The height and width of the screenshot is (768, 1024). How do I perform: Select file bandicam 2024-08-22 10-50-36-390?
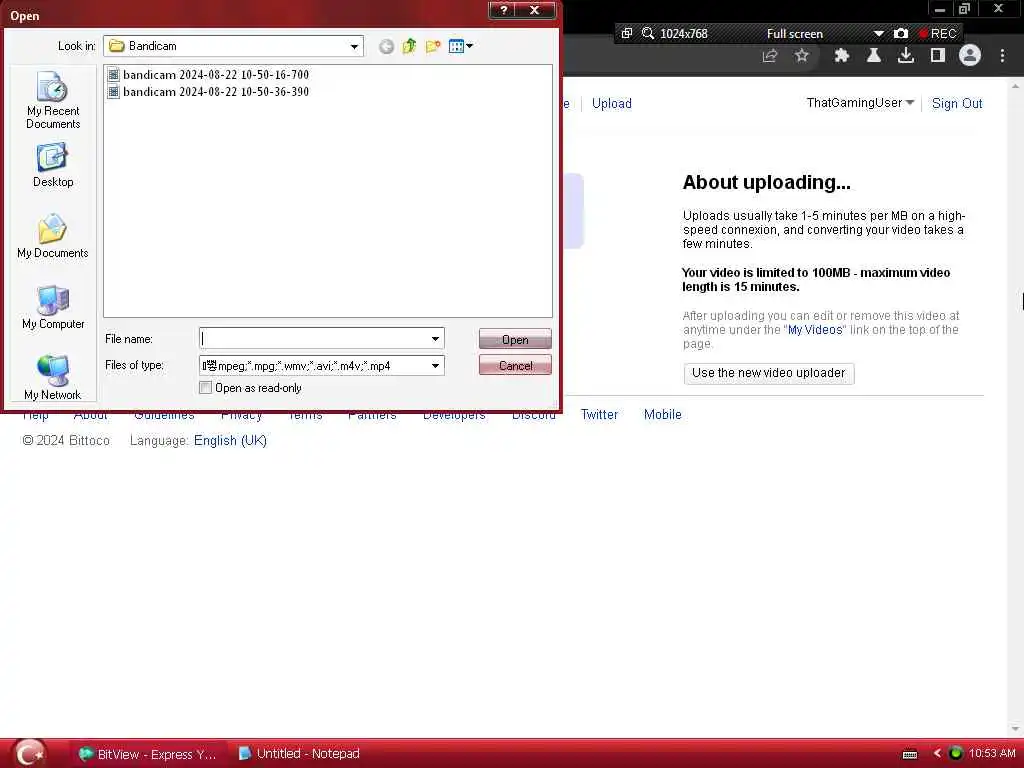[208, 92]
